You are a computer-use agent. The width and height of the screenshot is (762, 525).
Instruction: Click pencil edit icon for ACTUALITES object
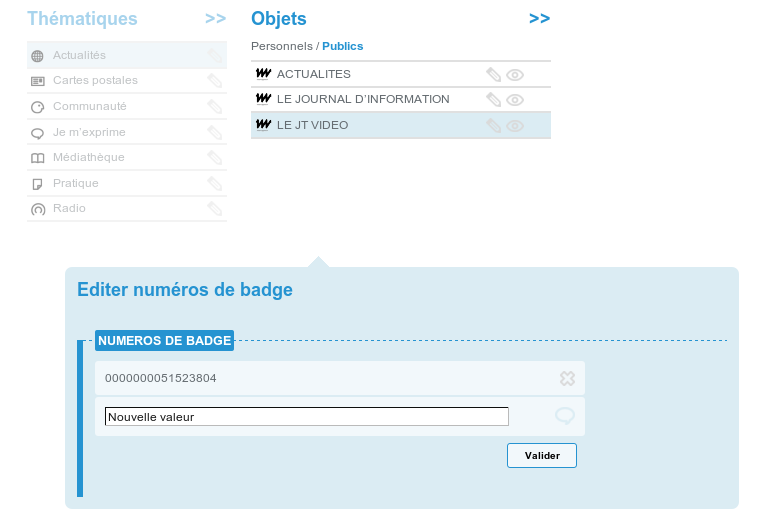point(493,74)
